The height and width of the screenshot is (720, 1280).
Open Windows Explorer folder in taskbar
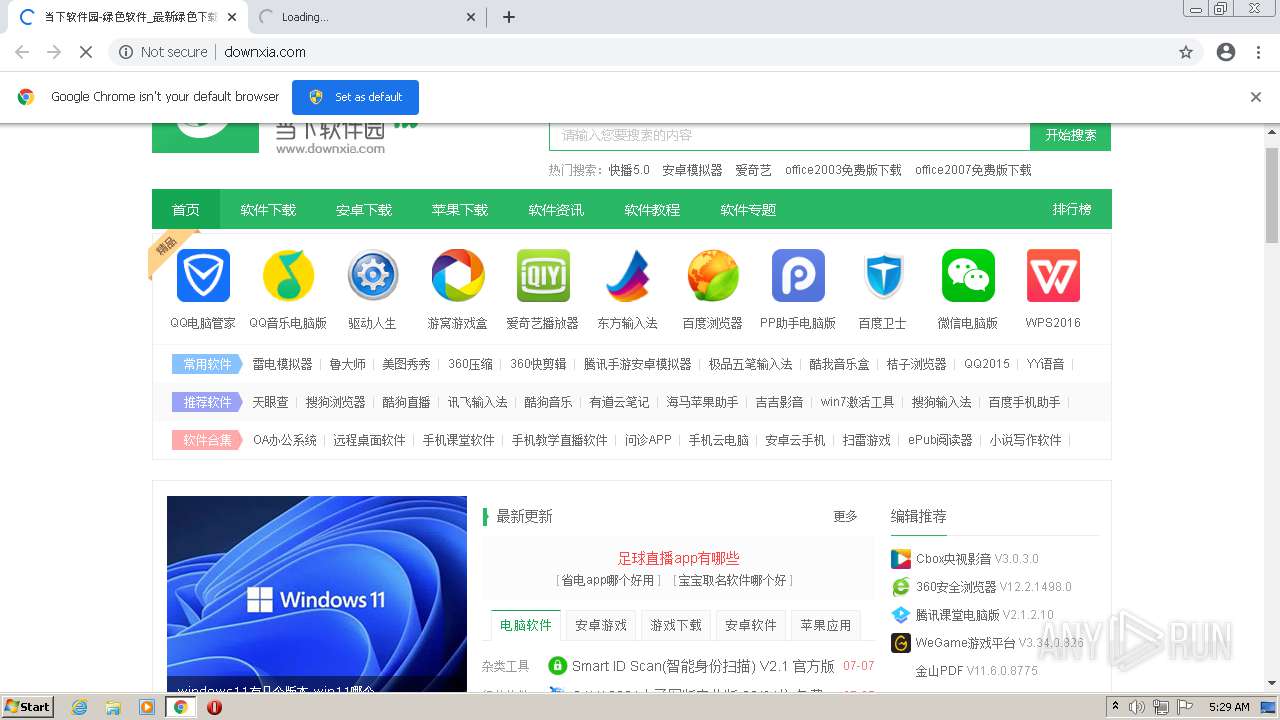tap(113, 707)
